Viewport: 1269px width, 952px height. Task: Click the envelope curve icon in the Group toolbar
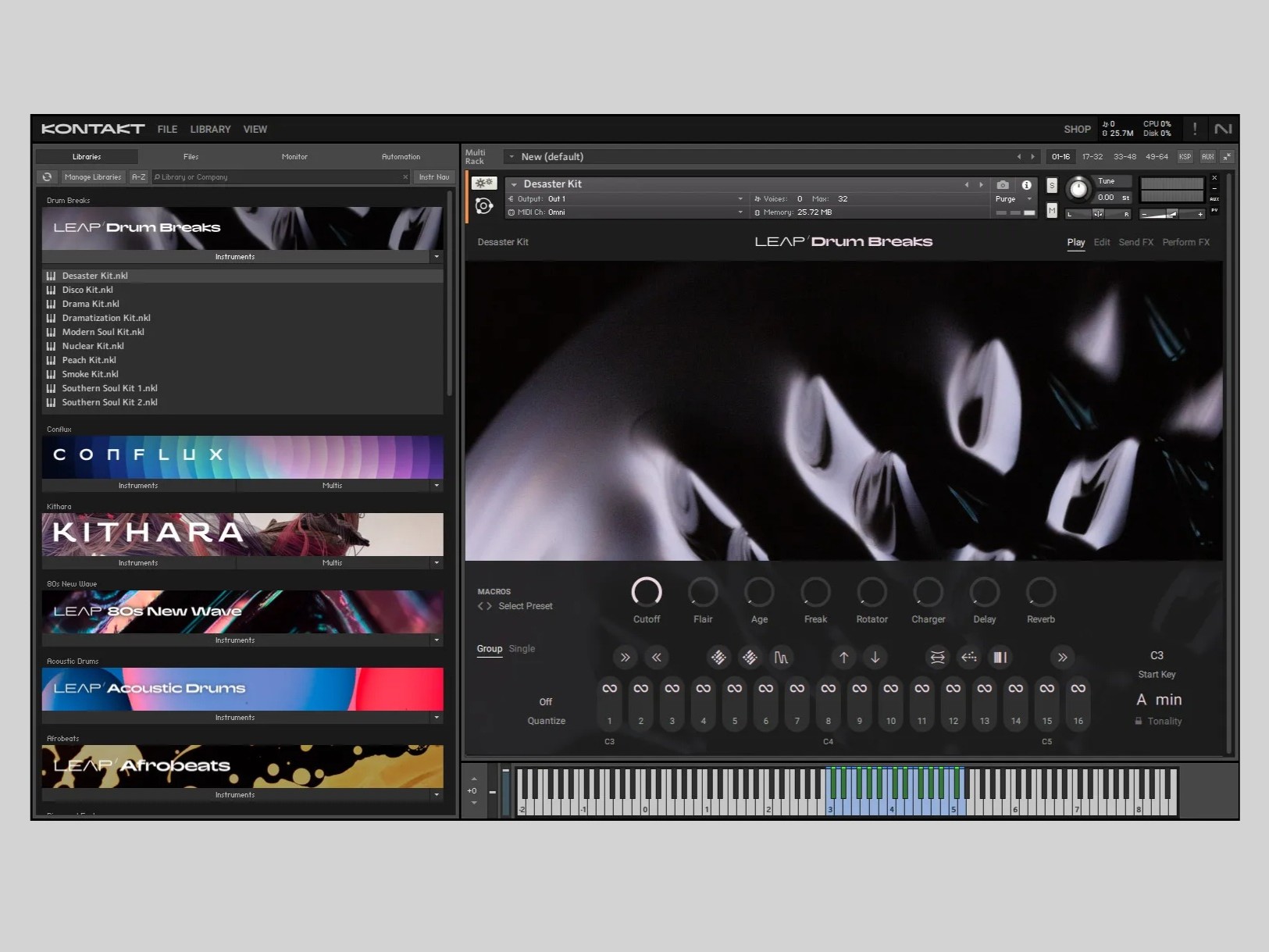[x=782, y=657]
